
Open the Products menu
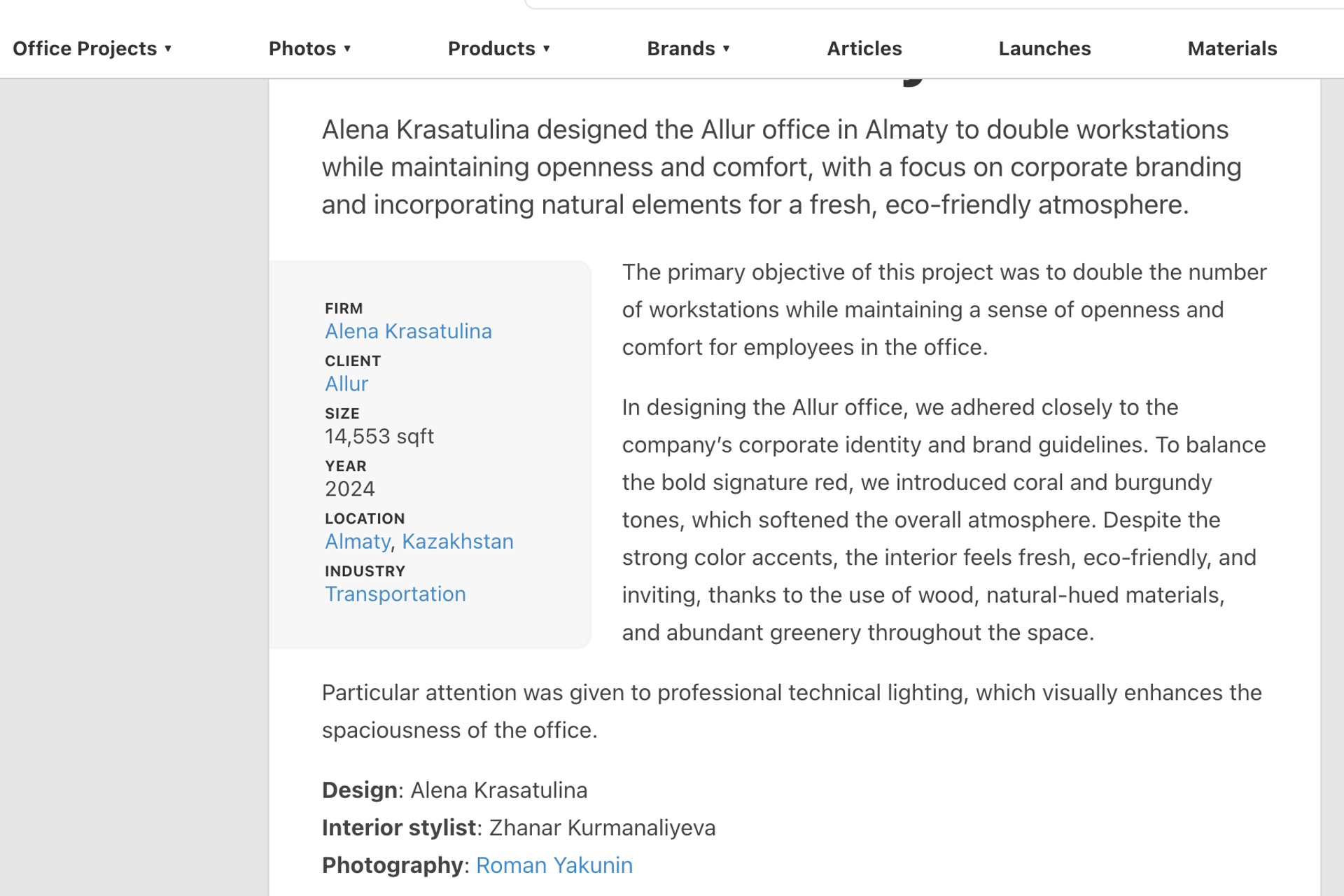(x=491, y=49)
